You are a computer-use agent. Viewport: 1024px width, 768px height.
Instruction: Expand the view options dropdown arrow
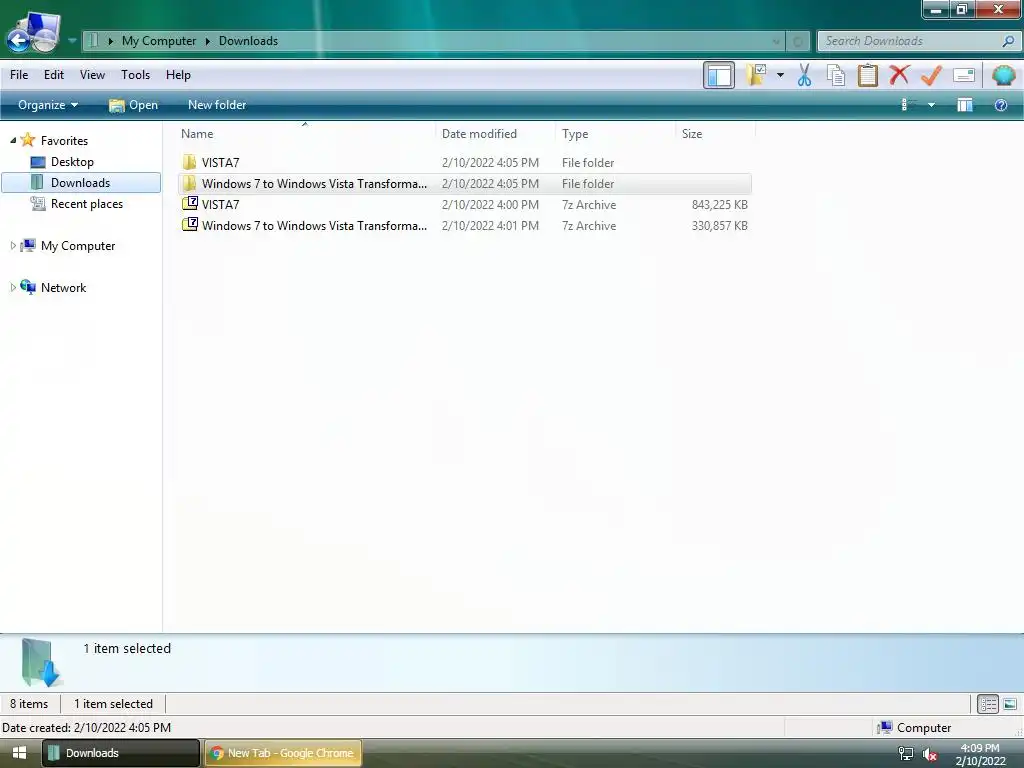(931, 105)
